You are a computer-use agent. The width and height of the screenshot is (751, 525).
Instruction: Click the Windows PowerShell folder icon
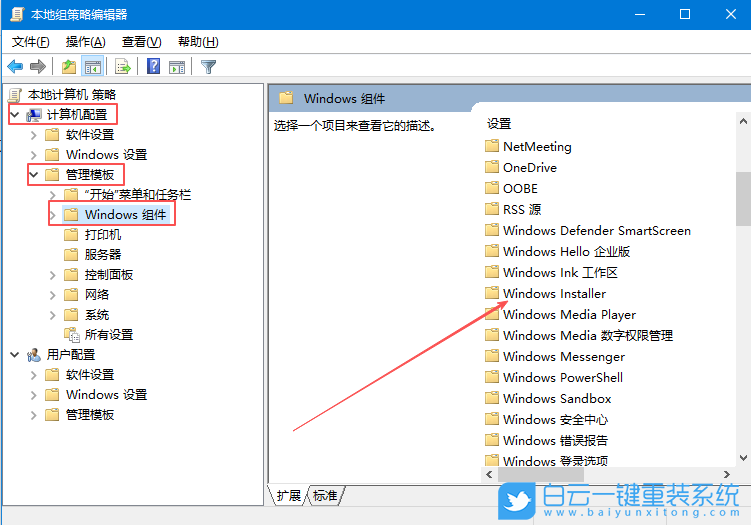click(x=492, y=377)
